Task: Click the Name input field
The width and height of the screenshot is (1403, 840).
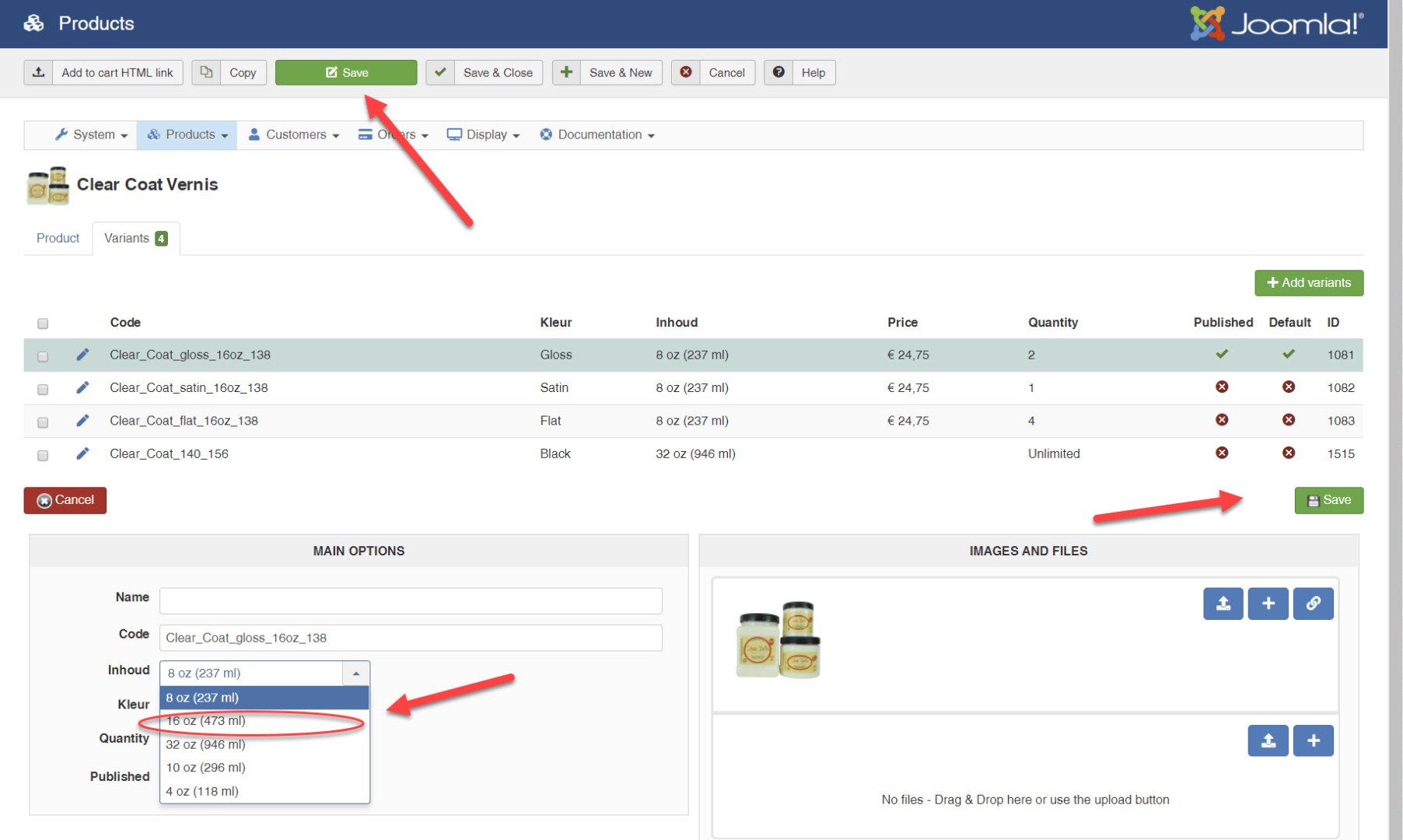Action: [411, 600]
